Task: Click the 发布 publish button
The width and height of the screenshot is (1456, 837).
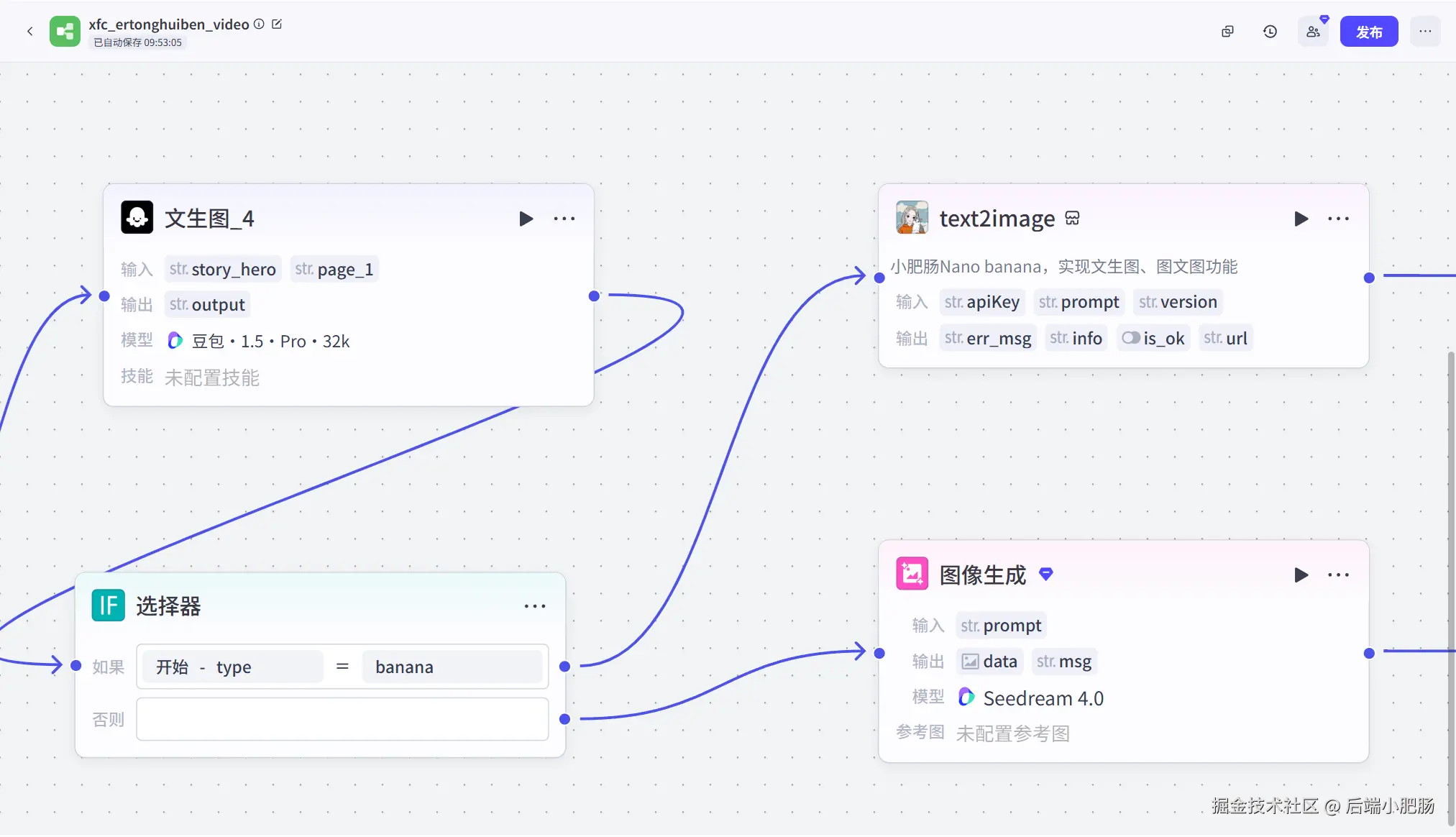Action: coord(1368,32)
